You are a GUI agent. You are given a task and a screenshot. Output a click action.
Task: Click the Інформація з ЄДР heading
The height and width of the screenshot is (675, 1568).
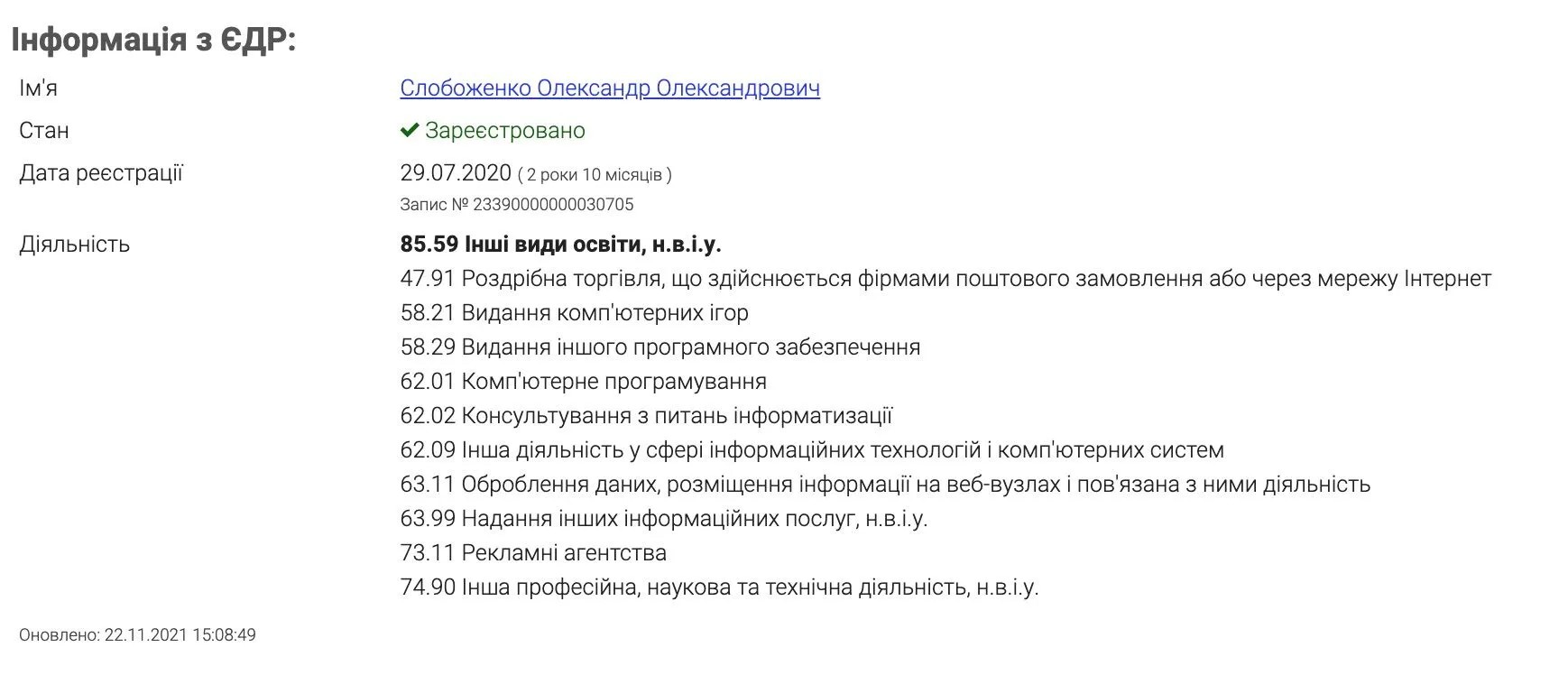pos(153,40)
